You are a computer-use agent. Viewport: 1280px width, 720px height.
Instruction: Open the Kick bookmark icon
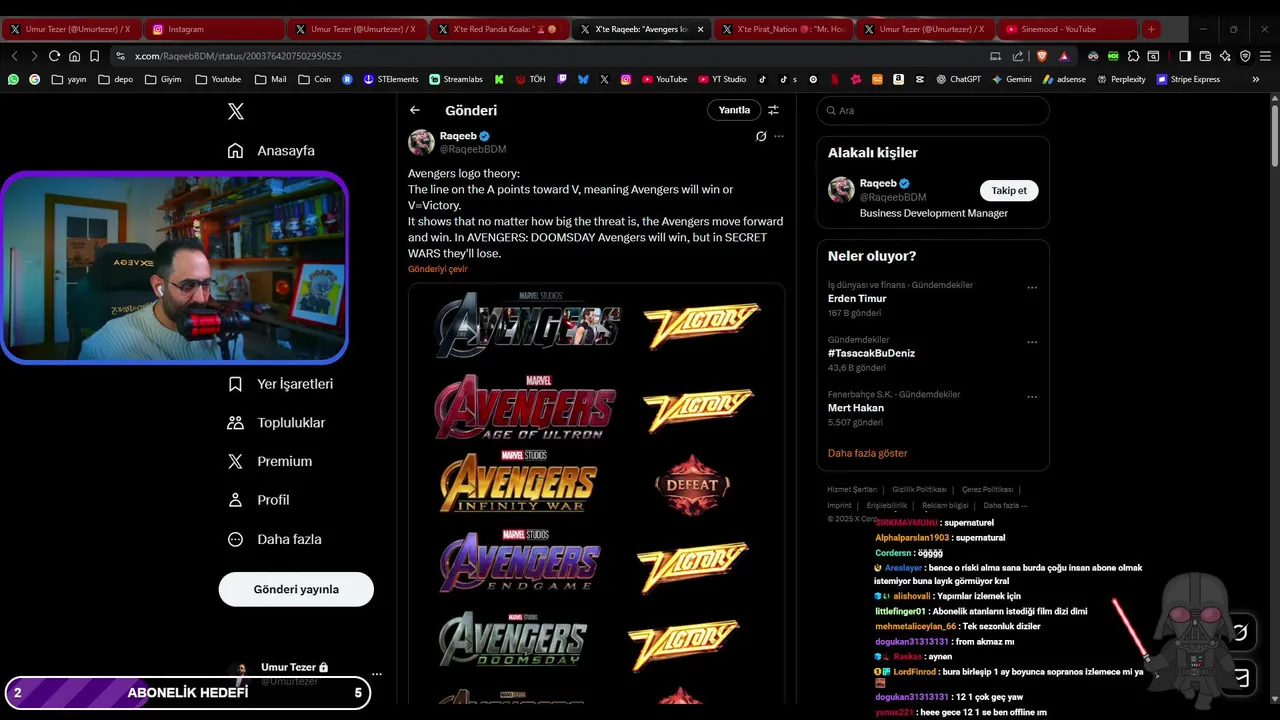pyautogui.click(x=499, y=79)
